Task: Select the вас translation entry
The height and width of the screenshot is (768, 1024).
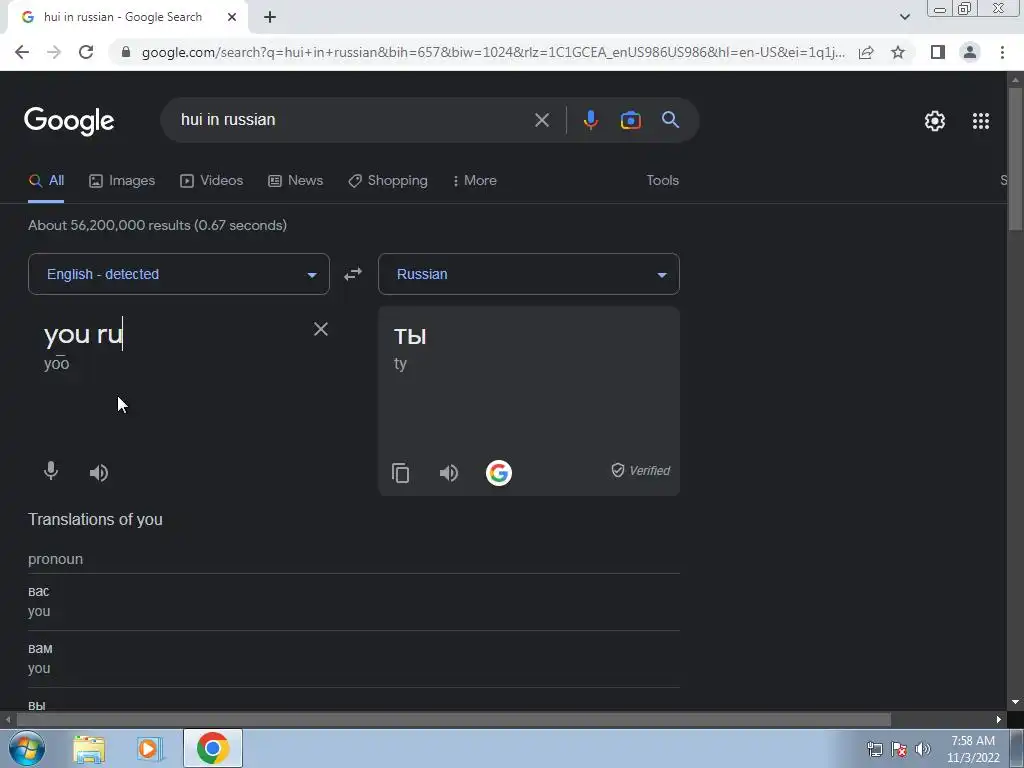Action: click(354, 601)
